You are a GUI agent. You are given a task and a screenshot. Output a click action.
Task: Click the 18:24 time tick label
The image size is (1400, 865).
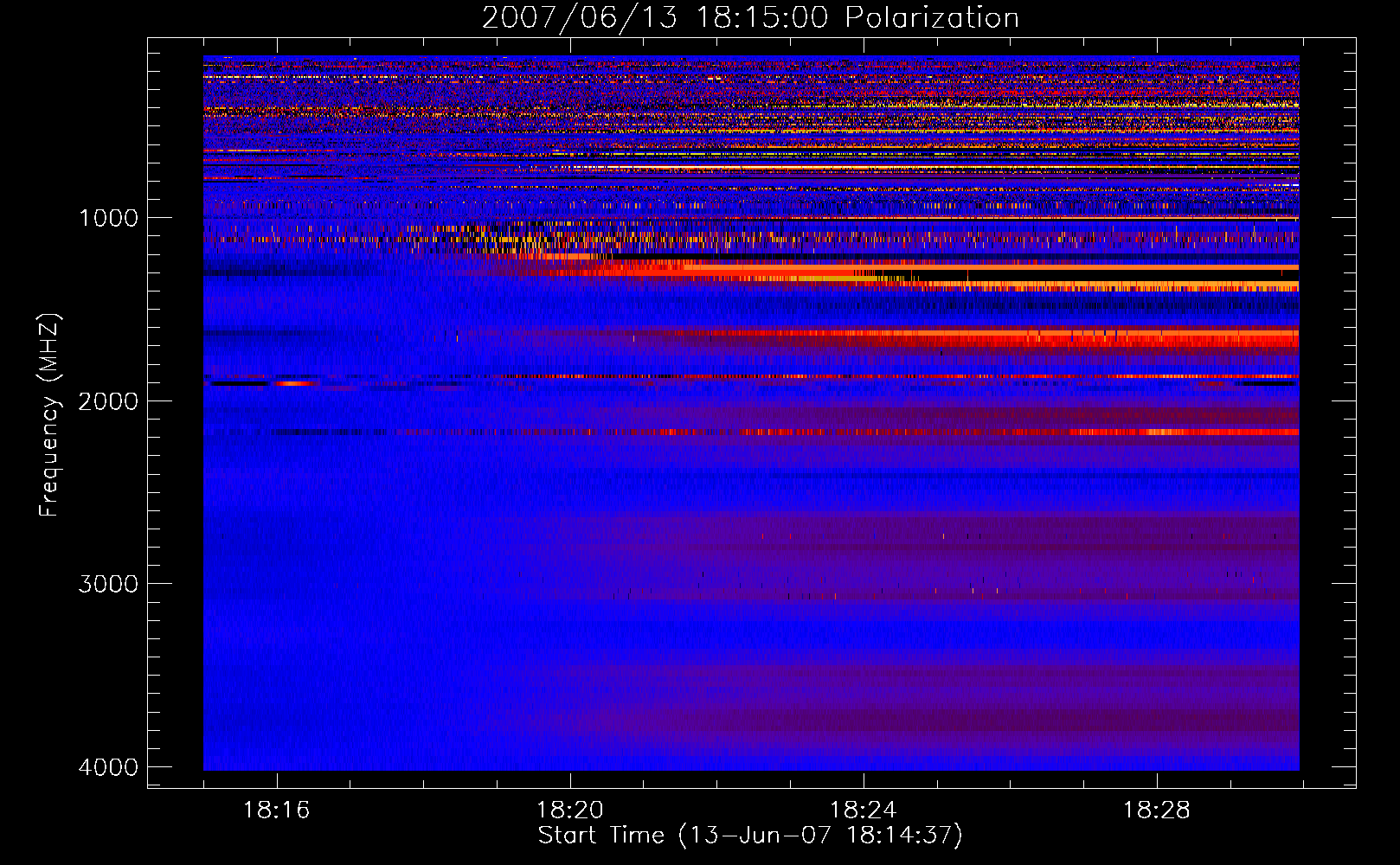coord(864,811)
